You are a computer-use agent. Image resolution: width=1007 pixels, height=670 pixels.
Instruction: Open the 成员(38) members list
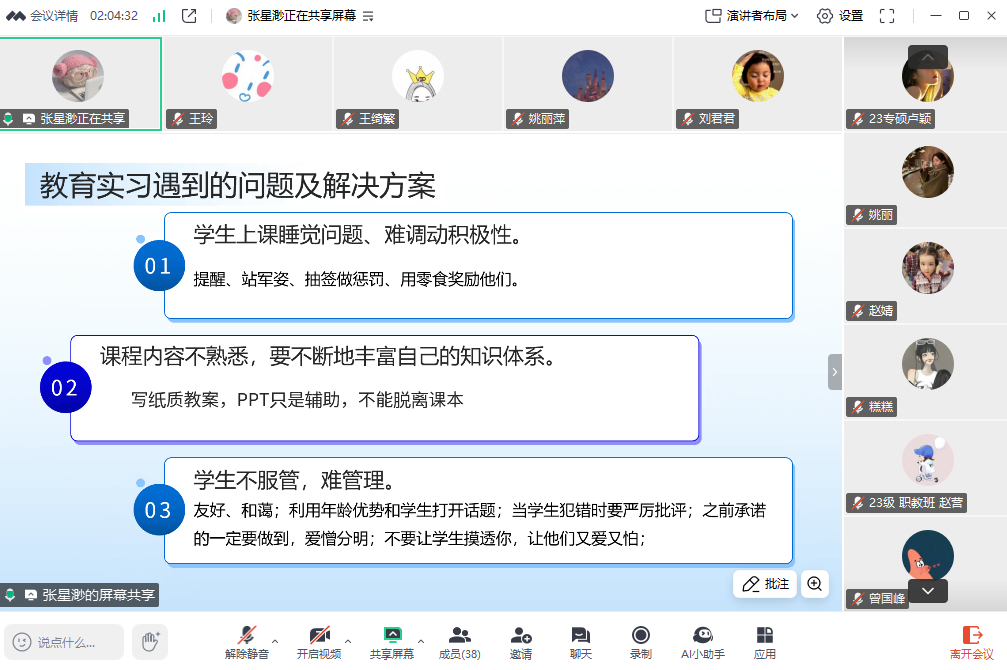tap(459, 636)
